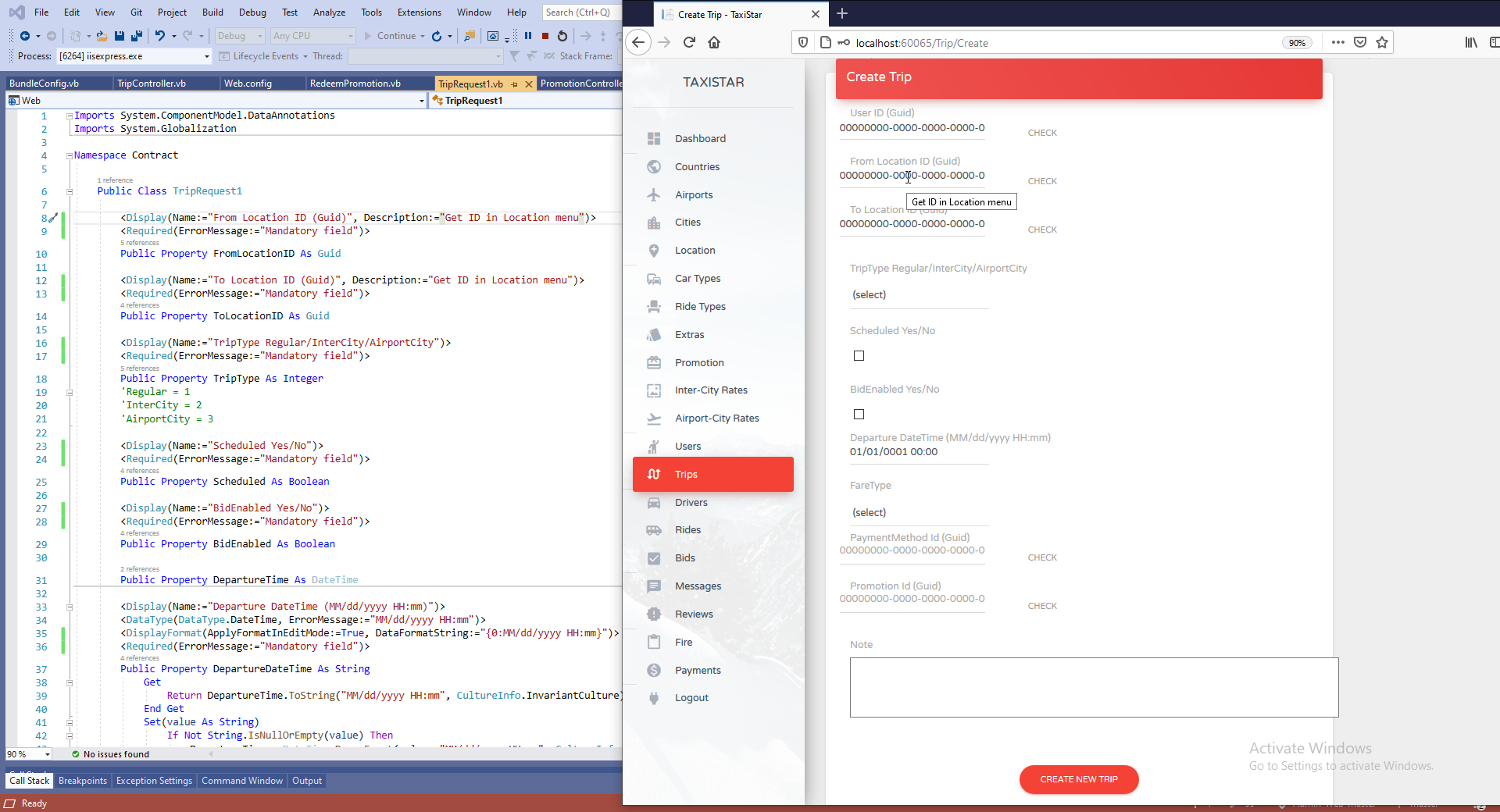Image resolution: width=1500 pixels, height=812 pixels.
Task: Open the Debug menu in Visual Studio
Action: (x=252, y=12)
